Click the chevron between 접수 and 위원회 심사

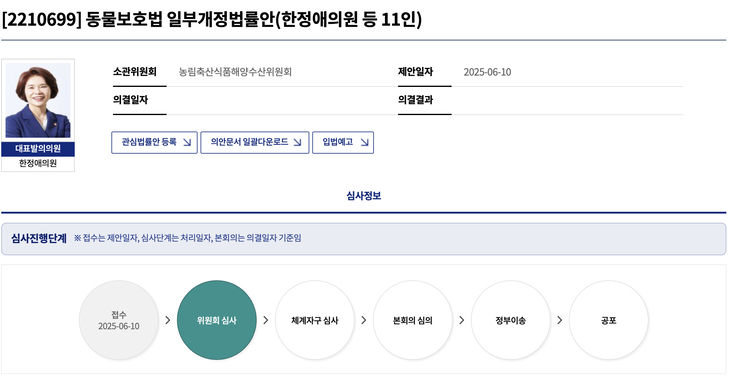(168, 320)
